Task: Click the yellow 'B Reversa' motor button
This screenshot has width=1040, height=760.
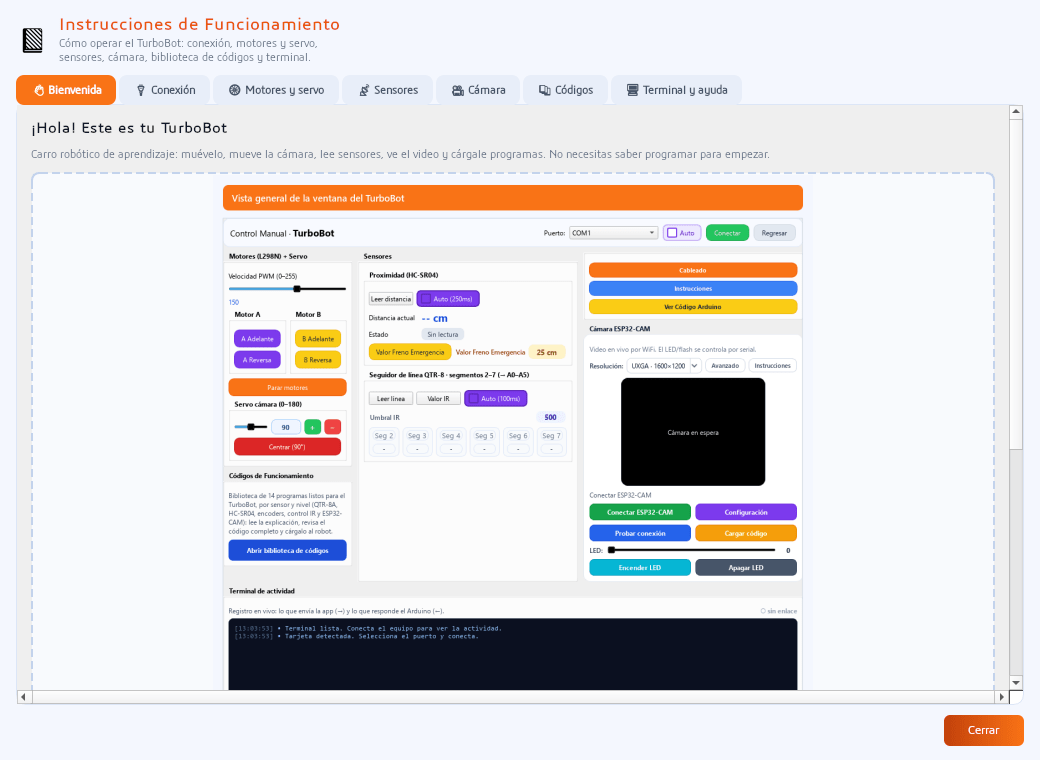Action: point(318,360)
